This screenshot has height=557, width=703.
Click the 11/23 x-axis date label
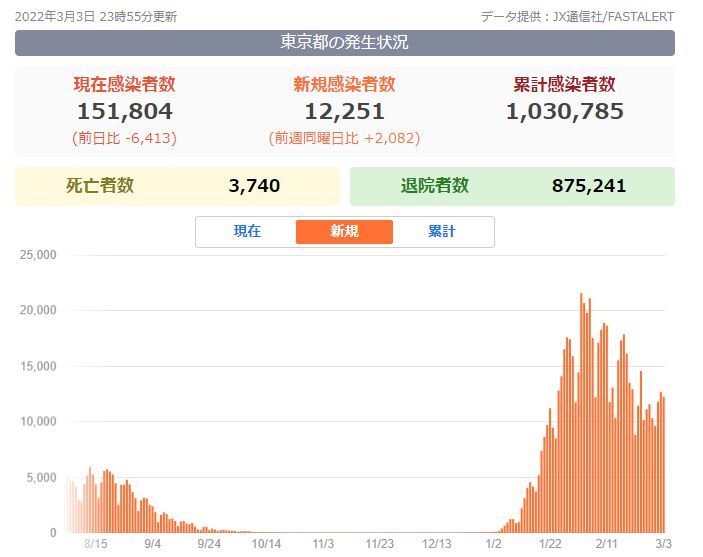(380, 544)
